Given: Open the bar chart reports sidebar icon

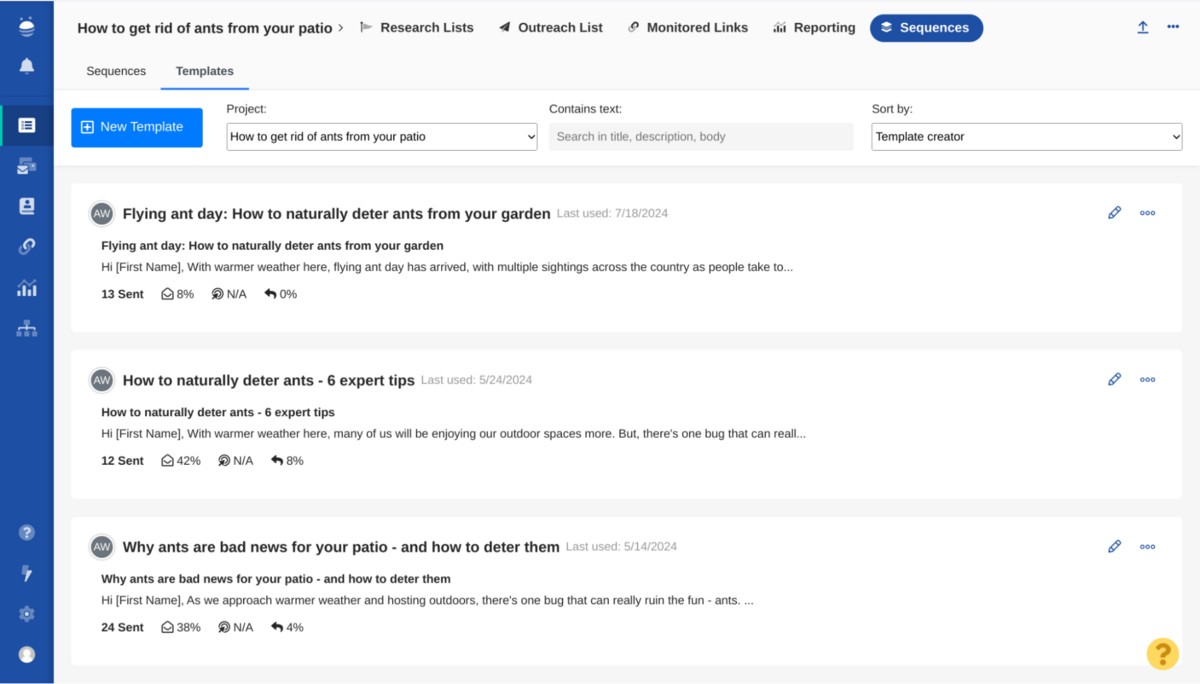Looking at the screenshot, I should [27, 288].
